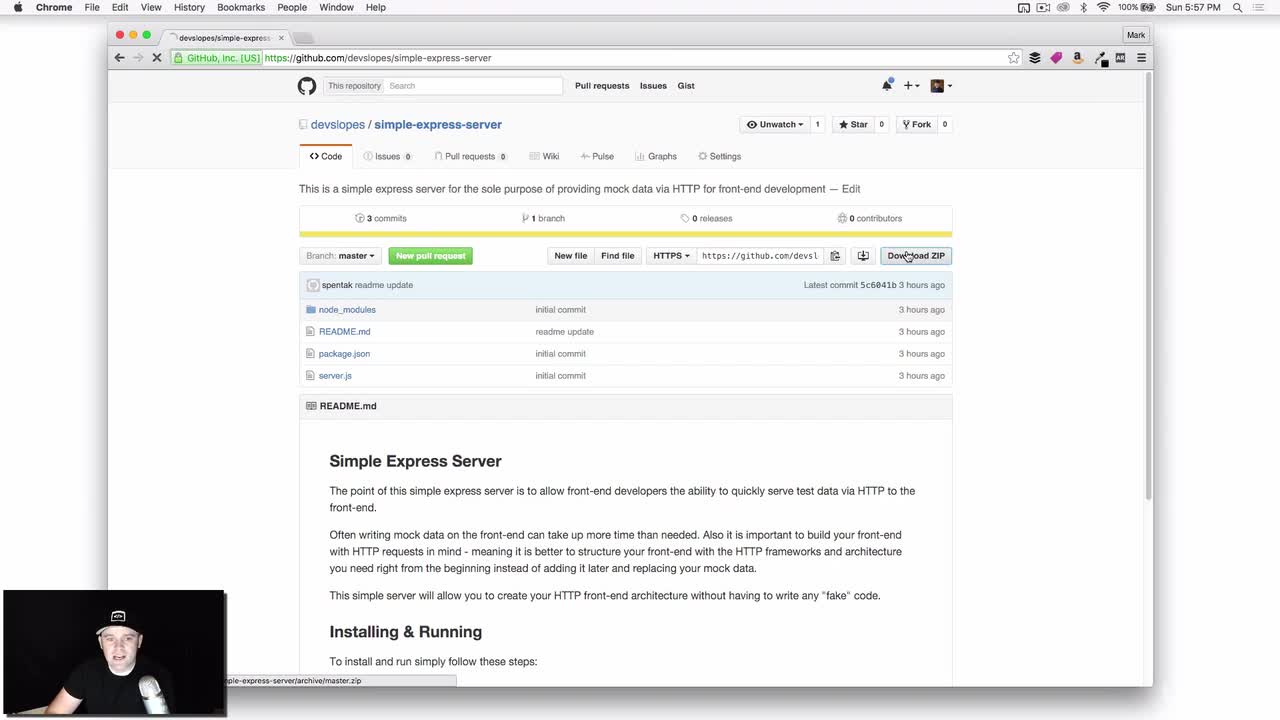Image resolution: width=1280 pixels, height=720 pixels.
Task: Fork the repository
Action: click(x=916, y=125)
